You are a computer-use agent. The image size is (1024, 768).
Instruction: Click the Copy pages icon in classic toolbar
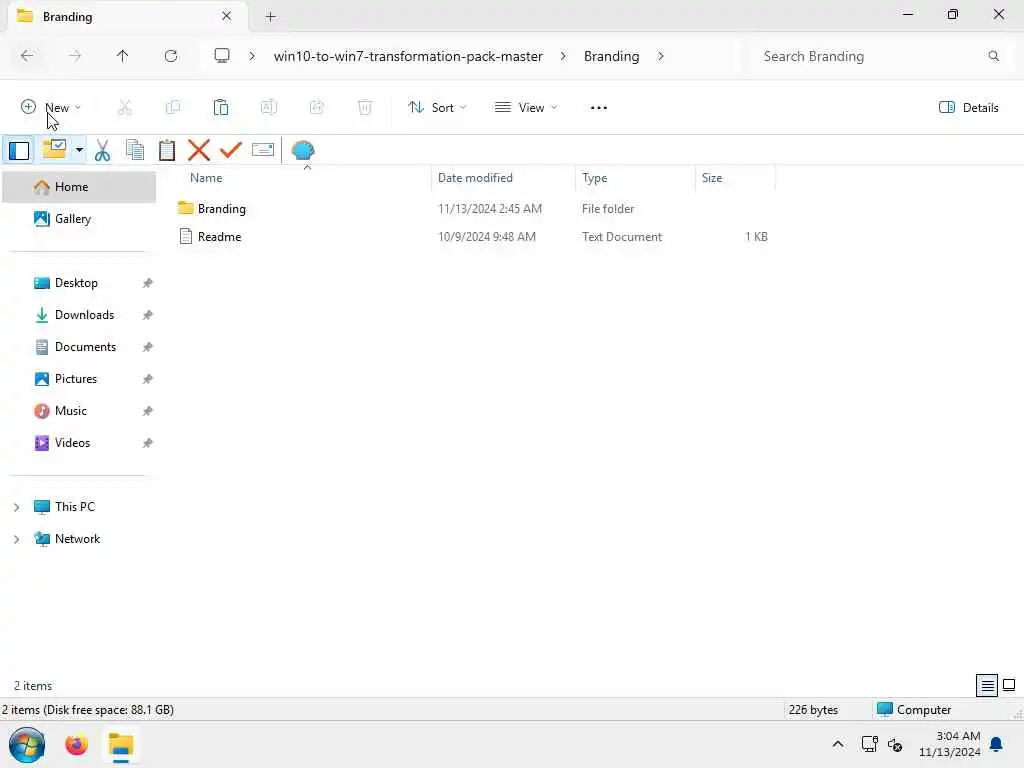135,151
